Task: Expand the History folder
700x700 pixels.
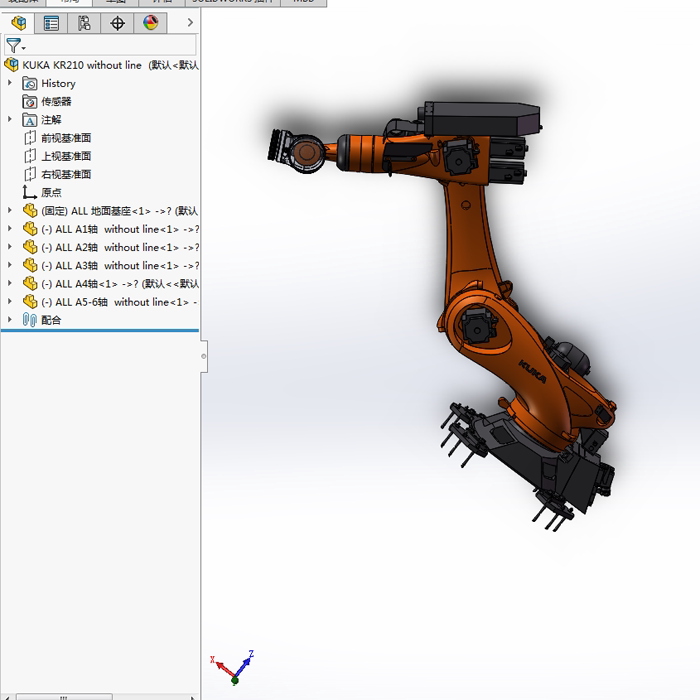Action: point(10,83)
